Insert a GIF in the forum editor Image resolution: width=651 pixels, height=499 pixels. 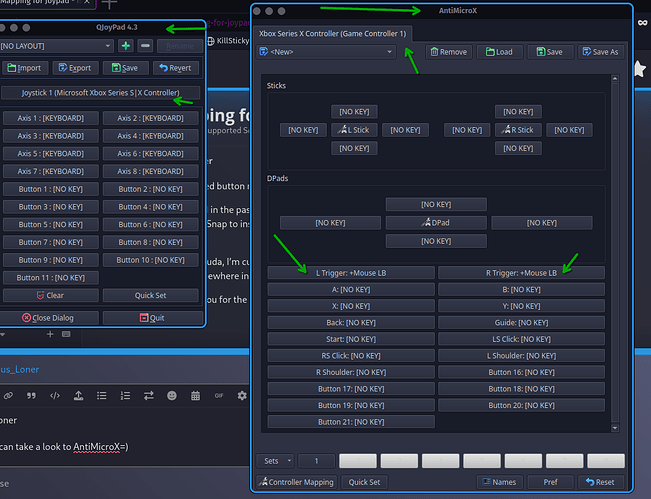click(x=219, y=396)
